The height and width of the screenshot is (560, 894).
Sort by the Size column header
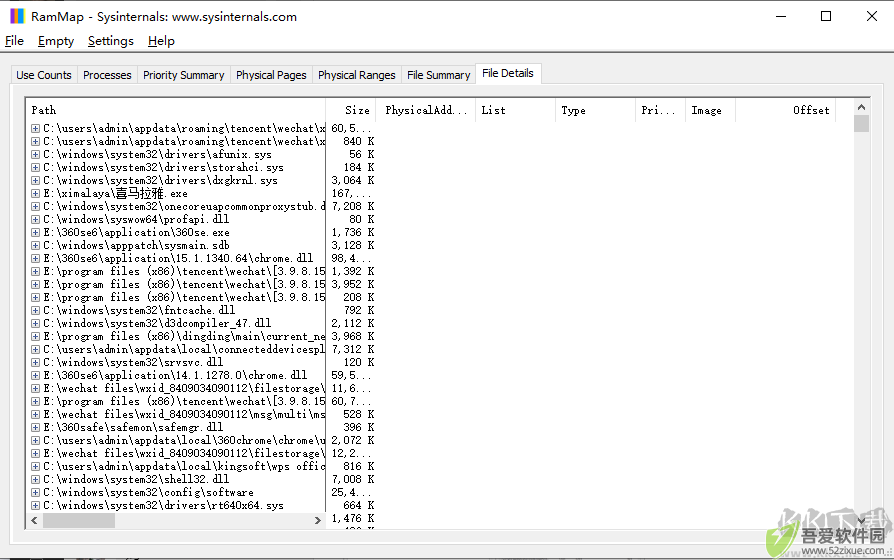[351, 110]
